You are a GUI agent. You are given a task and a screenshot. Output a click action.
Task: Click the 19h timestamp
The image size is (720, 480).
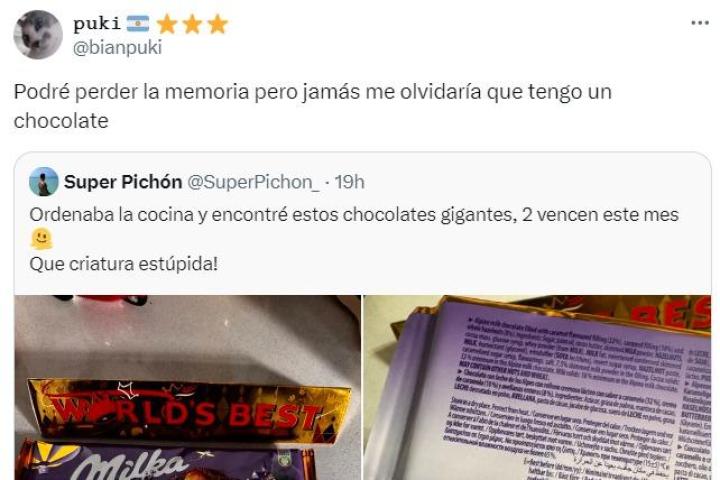pyautogui.click(x=349, y=182)
